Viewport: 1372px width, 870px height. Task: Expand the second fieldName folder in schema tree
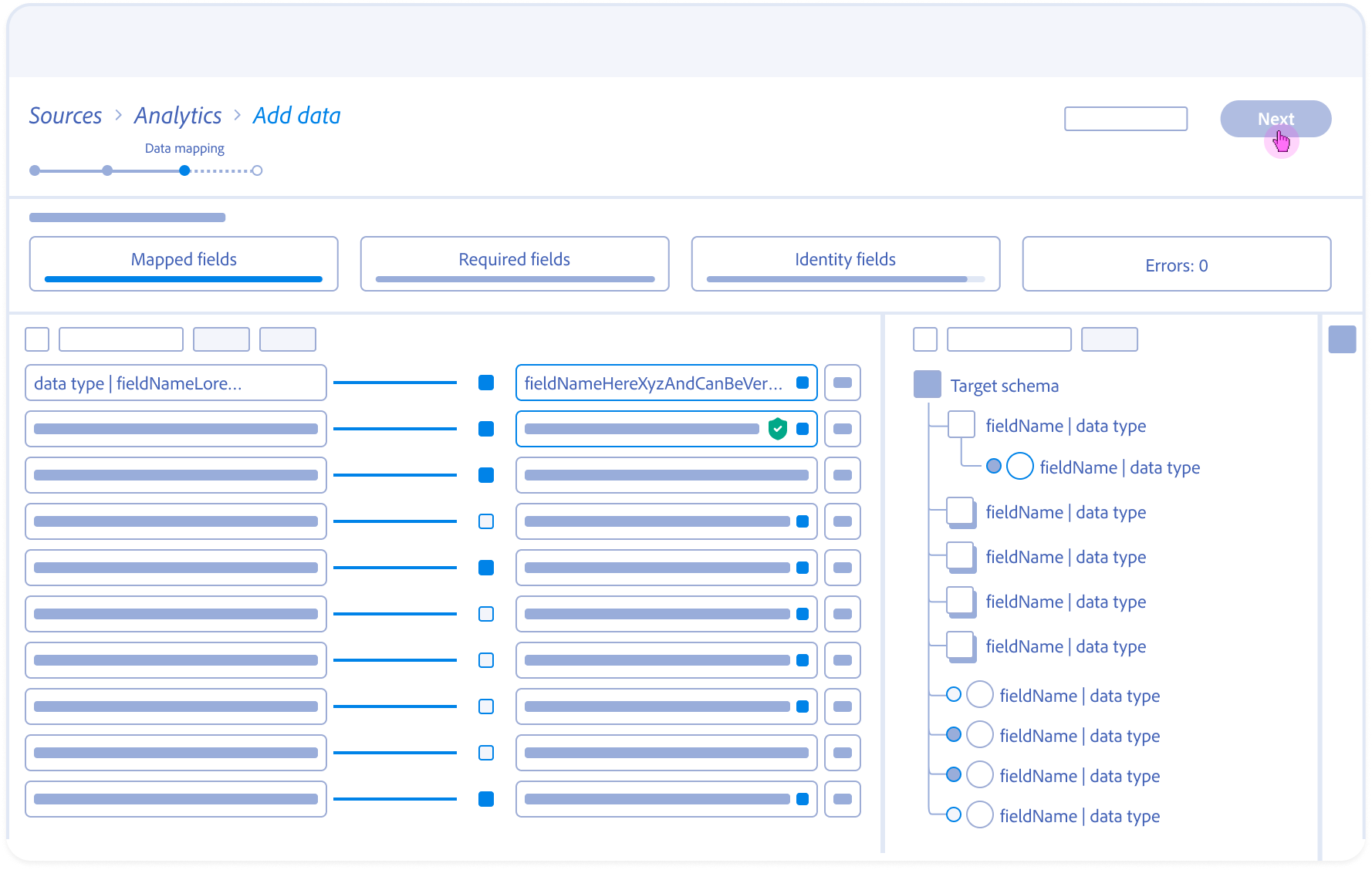coord(961,512)
